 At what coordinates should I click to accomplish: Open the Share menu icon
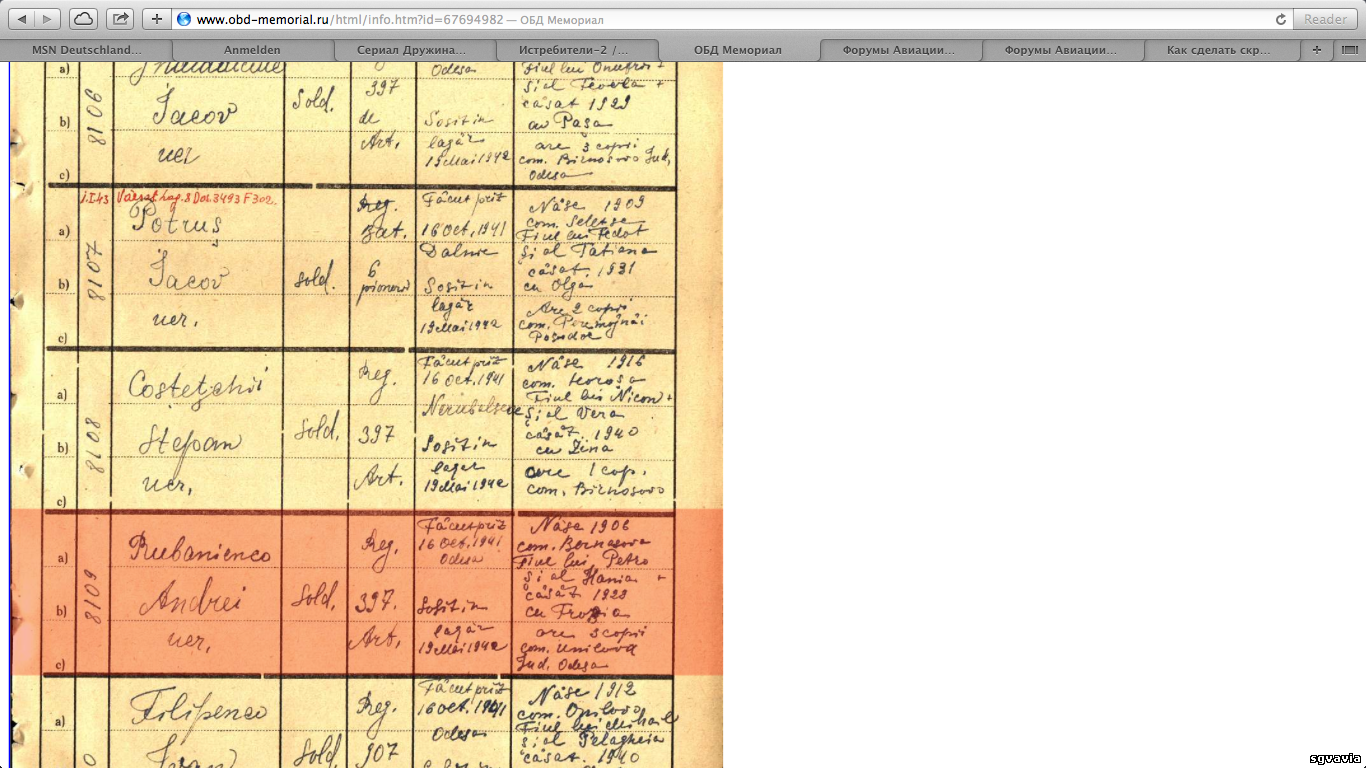(120, 19)
